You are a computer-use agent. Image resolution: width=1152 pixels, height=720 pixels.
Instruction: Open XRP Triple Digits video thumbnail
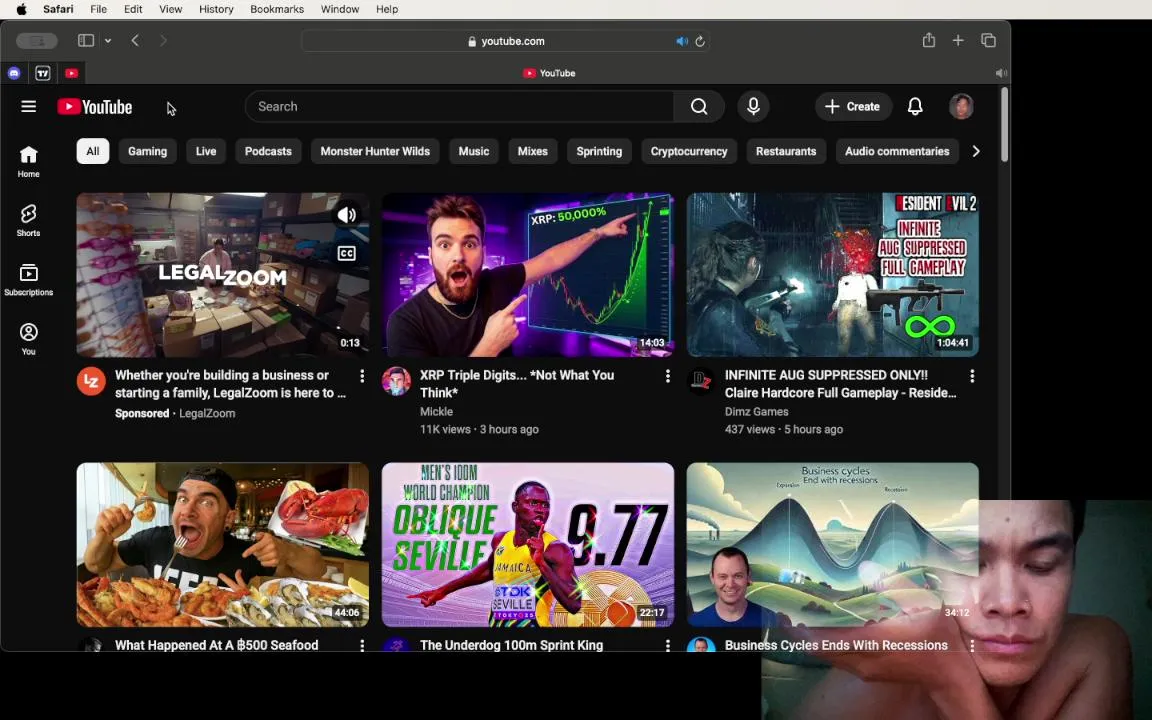(528, 275)
